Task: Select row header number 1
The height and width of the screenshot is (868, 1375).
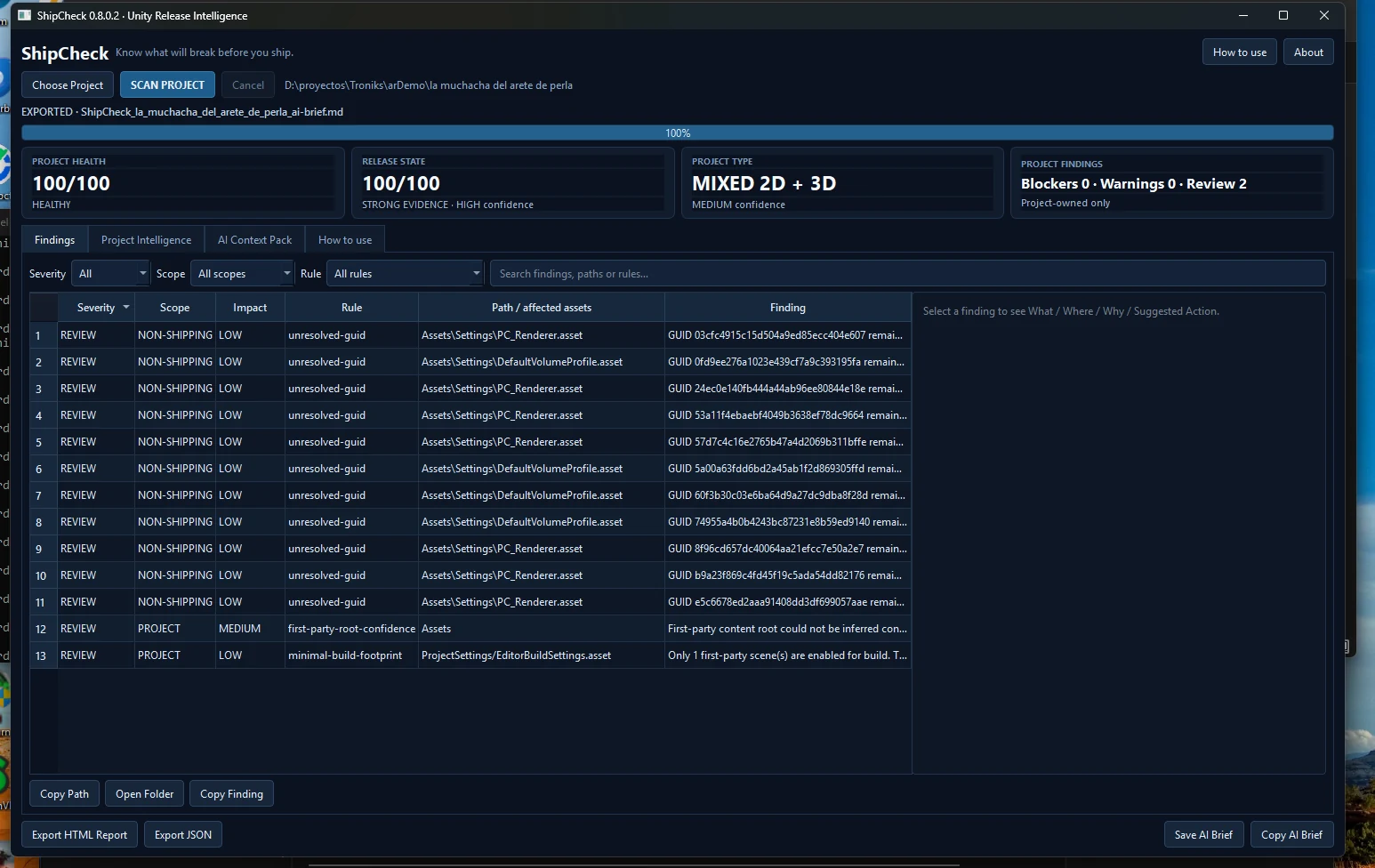Action: tap(44, 335)
